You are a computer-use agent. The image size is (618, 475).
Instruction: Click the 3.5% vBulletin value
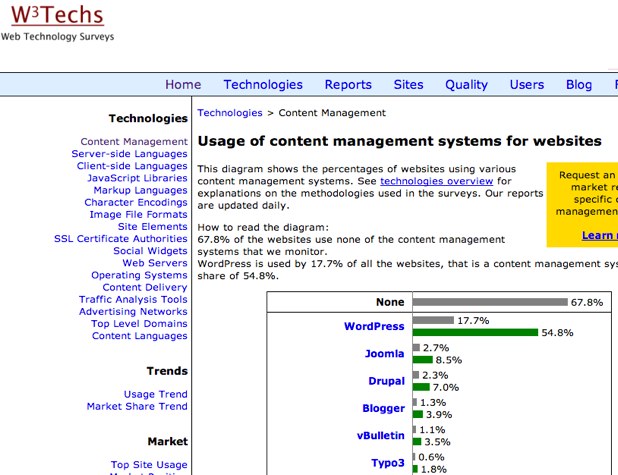(437, 442)
